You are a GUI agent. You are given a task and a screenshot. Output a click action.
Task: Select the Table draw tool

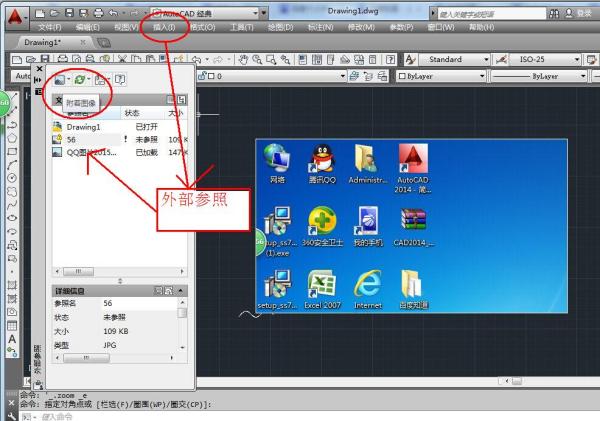click(x=12, y=326)
